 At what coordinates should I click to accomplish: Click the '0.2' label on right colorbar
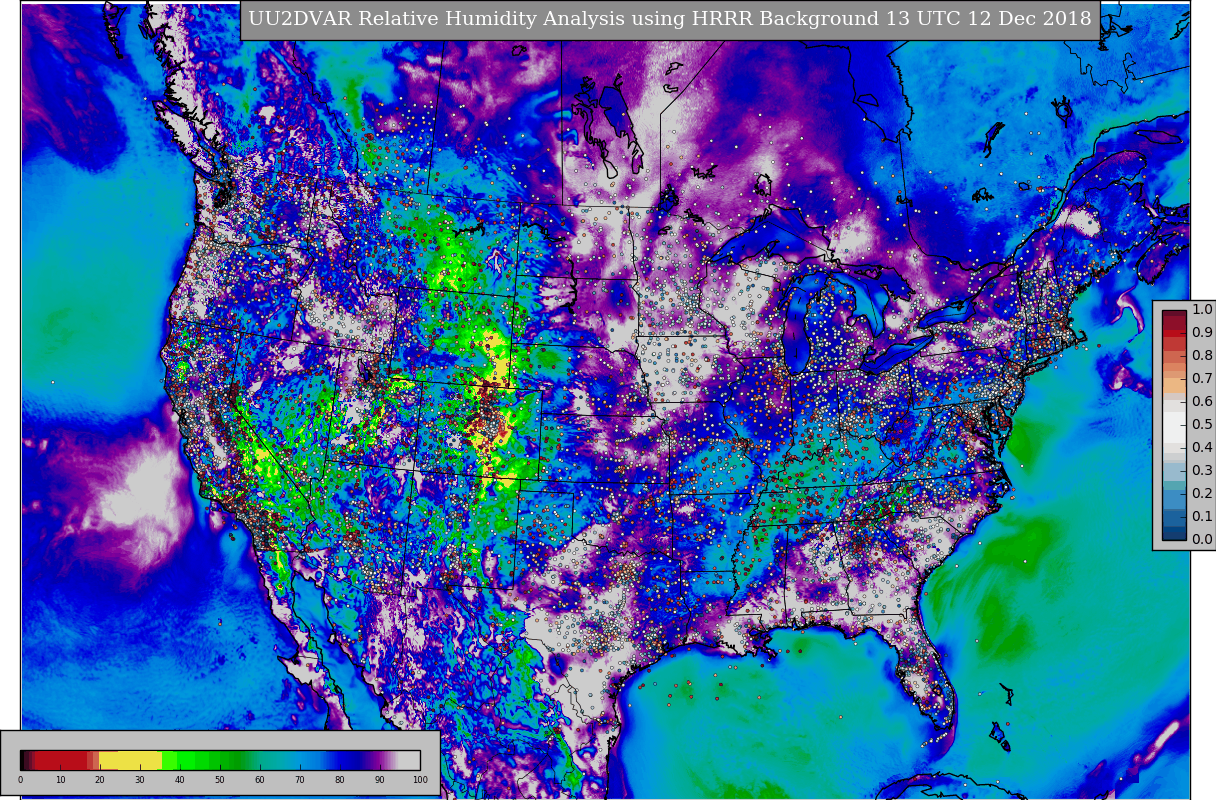point(1202,494)
